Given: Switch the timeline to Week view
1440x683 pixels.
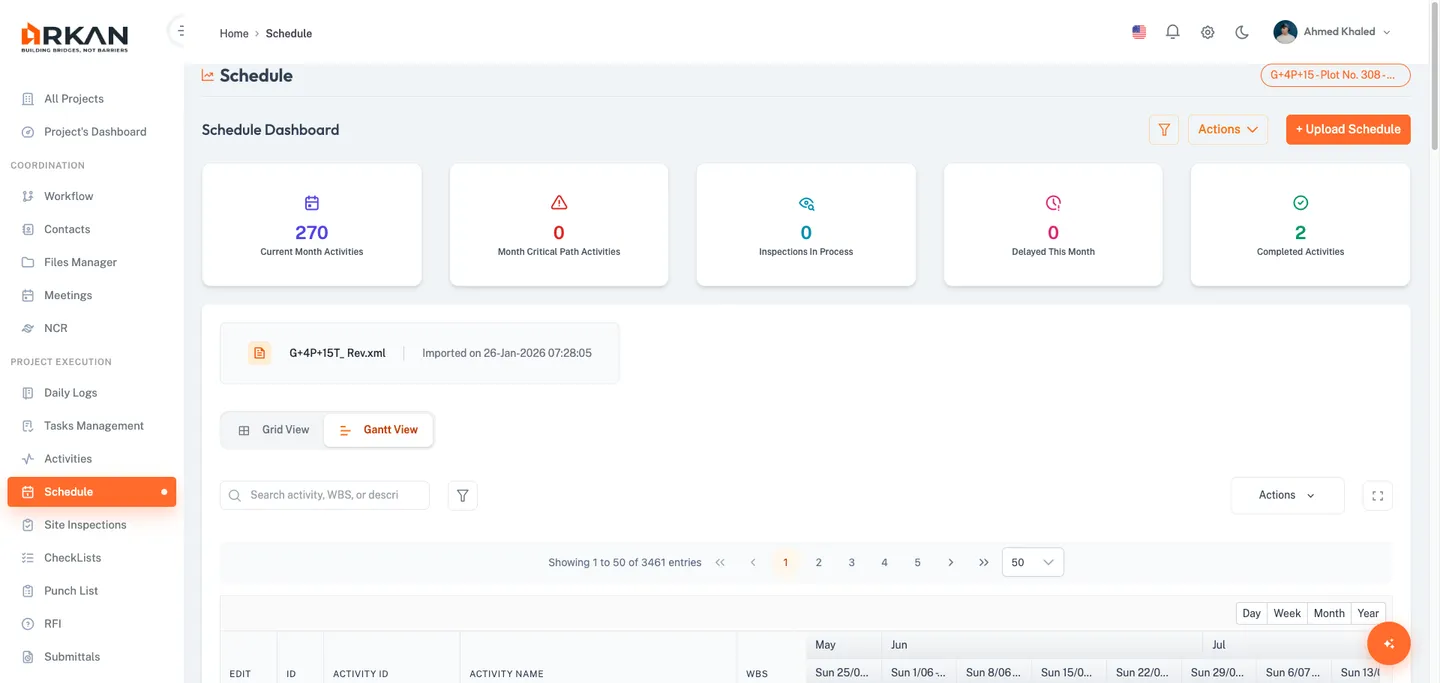Looking at the screenshot, I should point(1286,612).
